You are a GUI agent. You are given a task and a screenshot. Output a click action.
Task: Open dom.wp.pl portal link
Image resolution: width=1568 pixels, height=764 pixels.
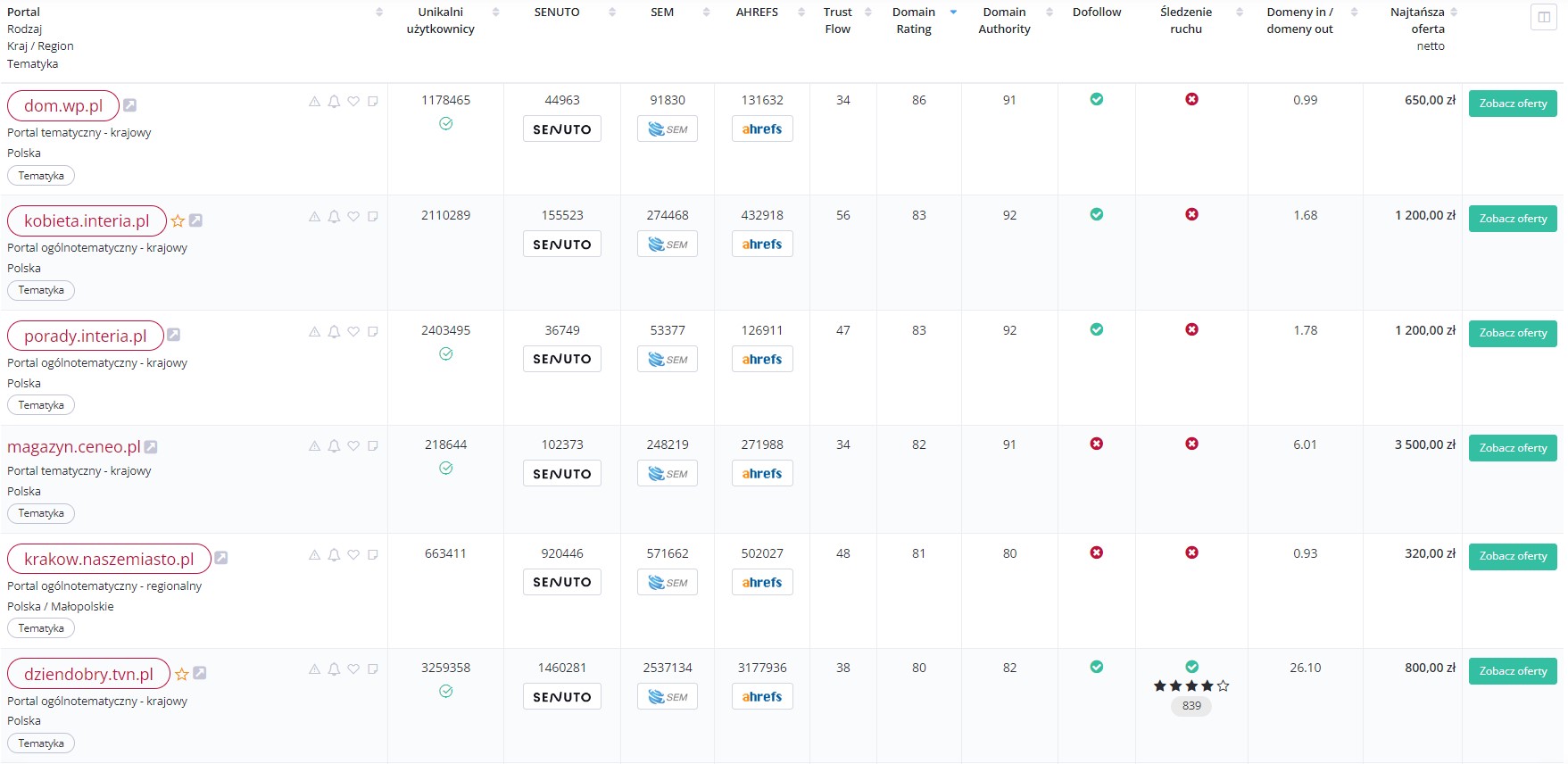pos(63,105)
